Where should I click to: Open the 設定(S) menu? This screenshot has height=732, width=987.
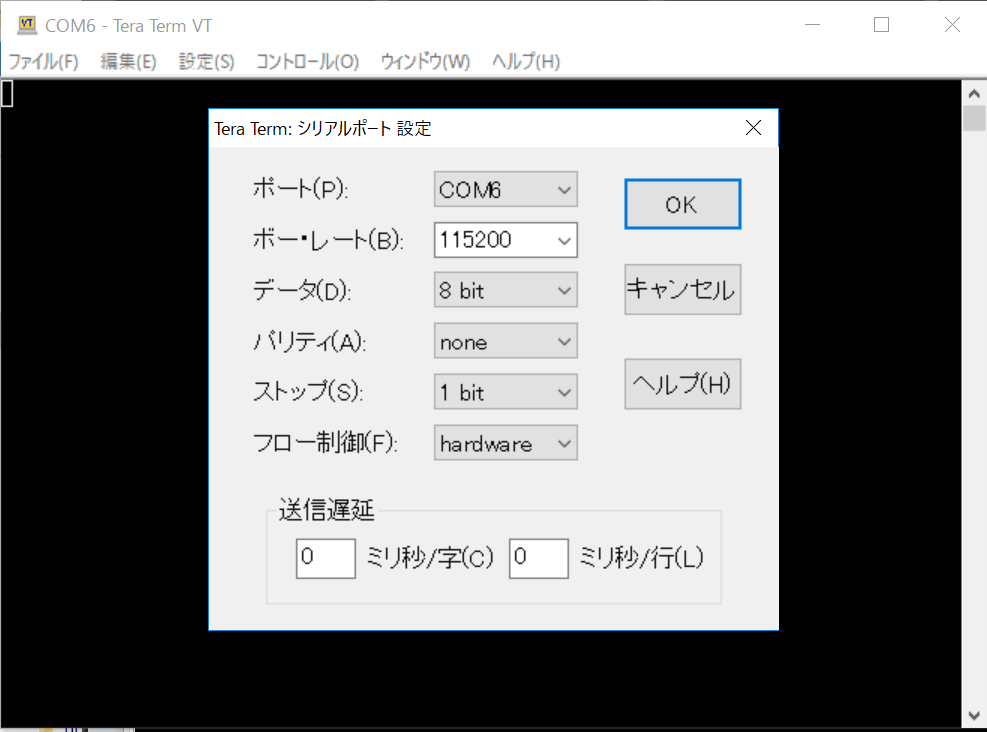[x=206, y=62]
